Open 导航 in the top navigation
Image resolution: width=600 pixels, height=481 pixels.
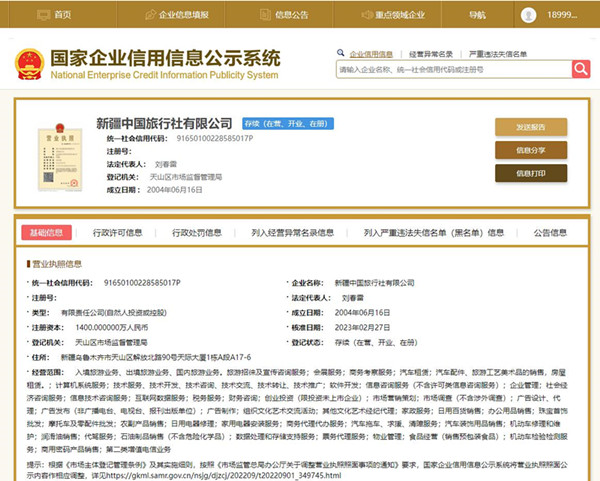[477, 15]
